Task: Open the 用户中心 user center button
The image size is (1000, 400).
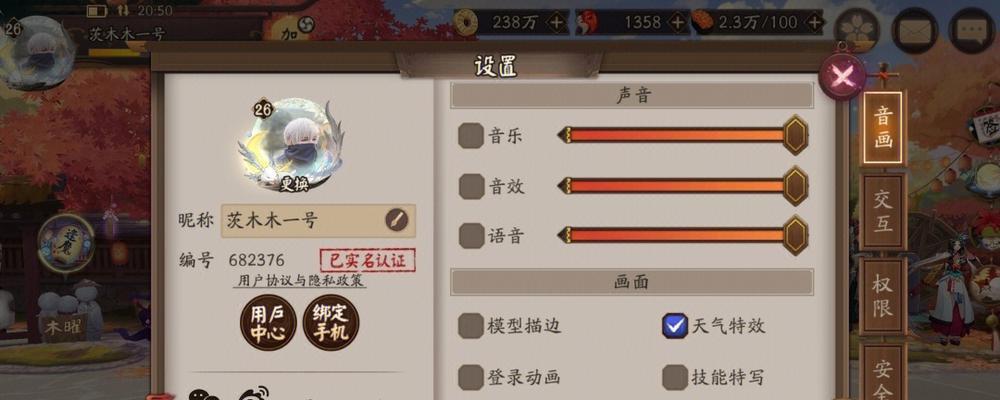Action: click(x=268, y=323)
